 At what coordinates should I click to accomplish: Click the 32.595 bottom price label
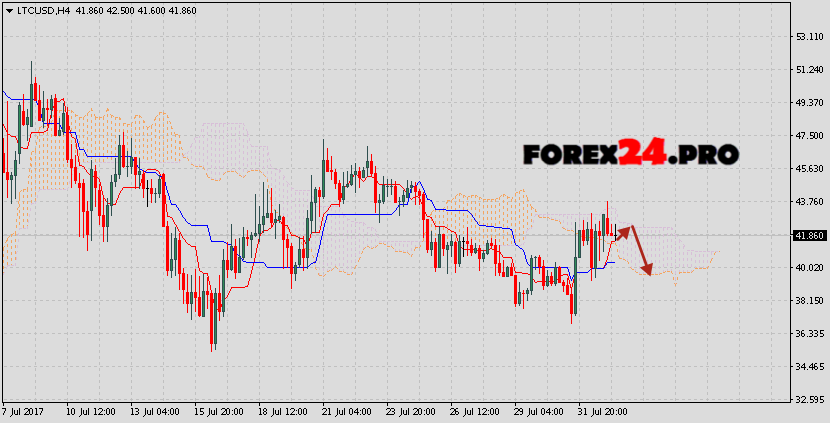(809, 399)
